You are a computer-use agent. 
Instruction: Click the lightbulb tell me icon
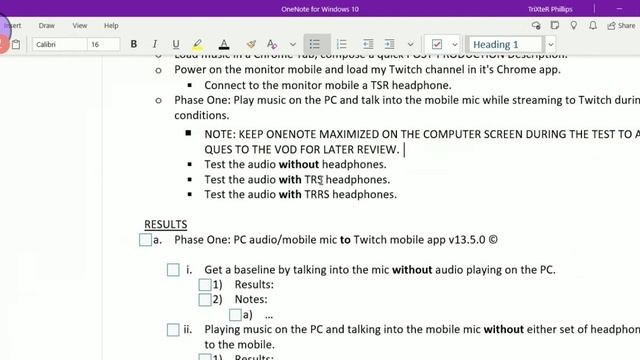tap(573, 25)
